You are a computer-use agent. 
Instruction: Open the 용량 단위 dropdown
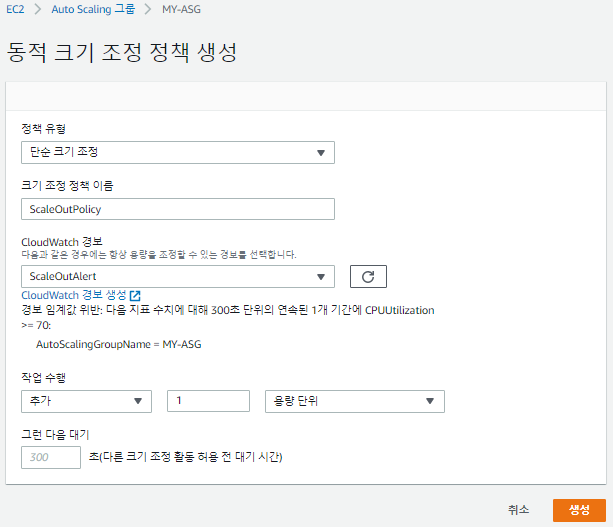[x=355, y=401]
